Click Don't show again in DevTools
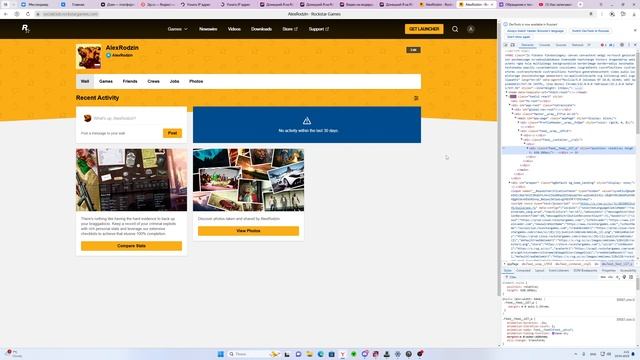The width and height of the screenshot is (640, 360). click(518, 37)
